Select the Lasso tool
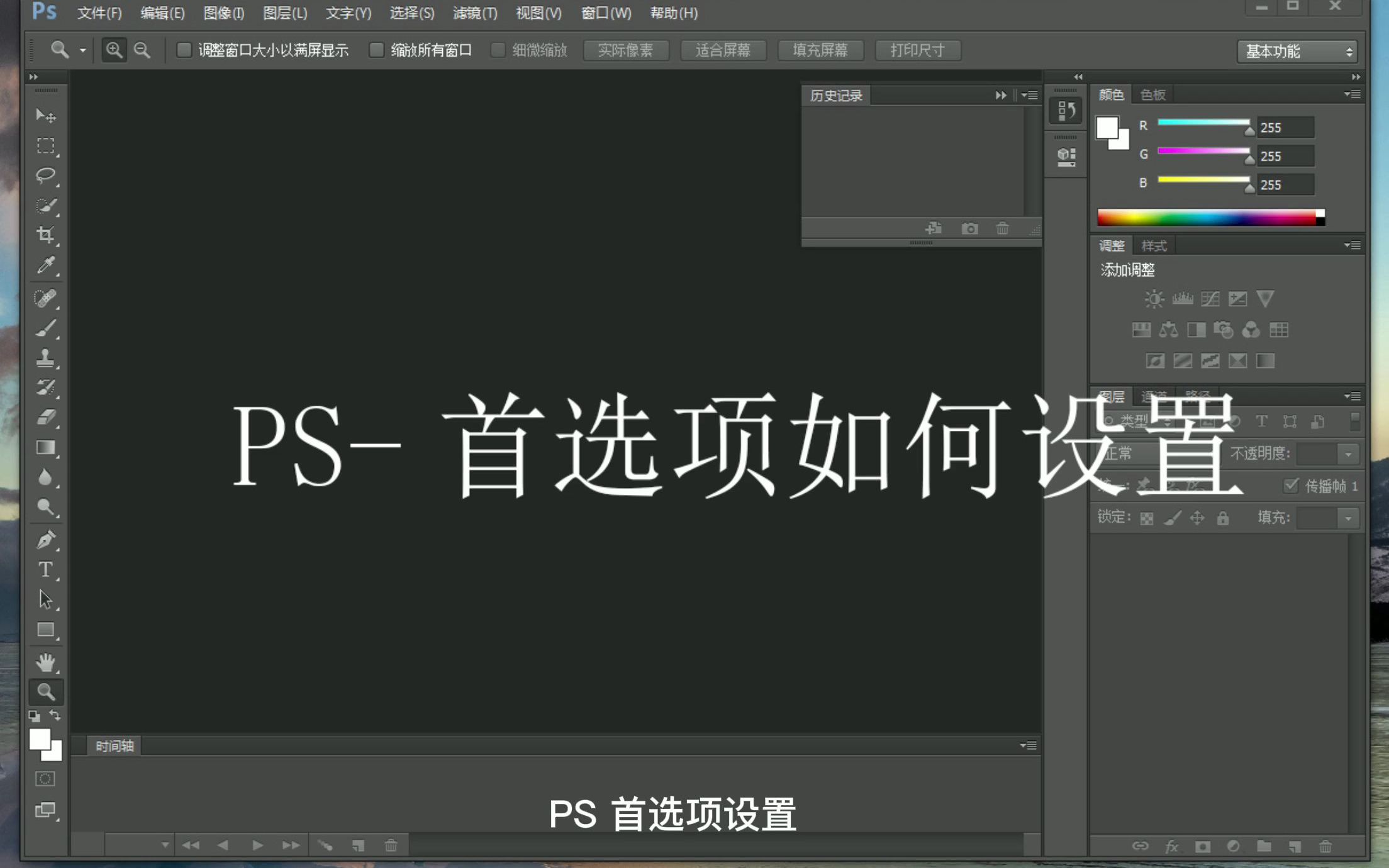Image resolution: width=1389 pixels, height=868 pixels. click(x=45, y=175)
